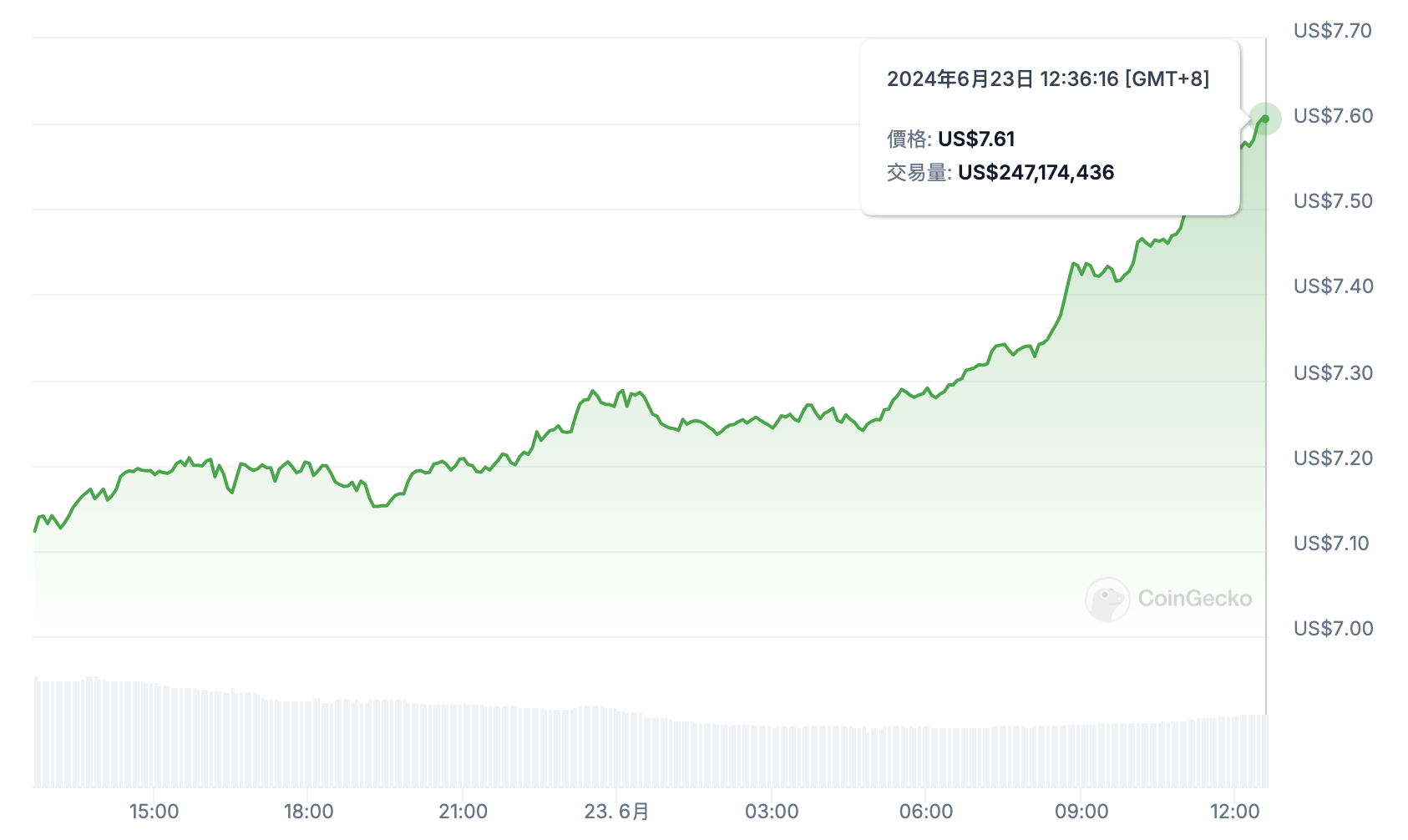The image size is (1408, 840).
Task: Click the 03:00 time axis label
Action: pos(772,812)
